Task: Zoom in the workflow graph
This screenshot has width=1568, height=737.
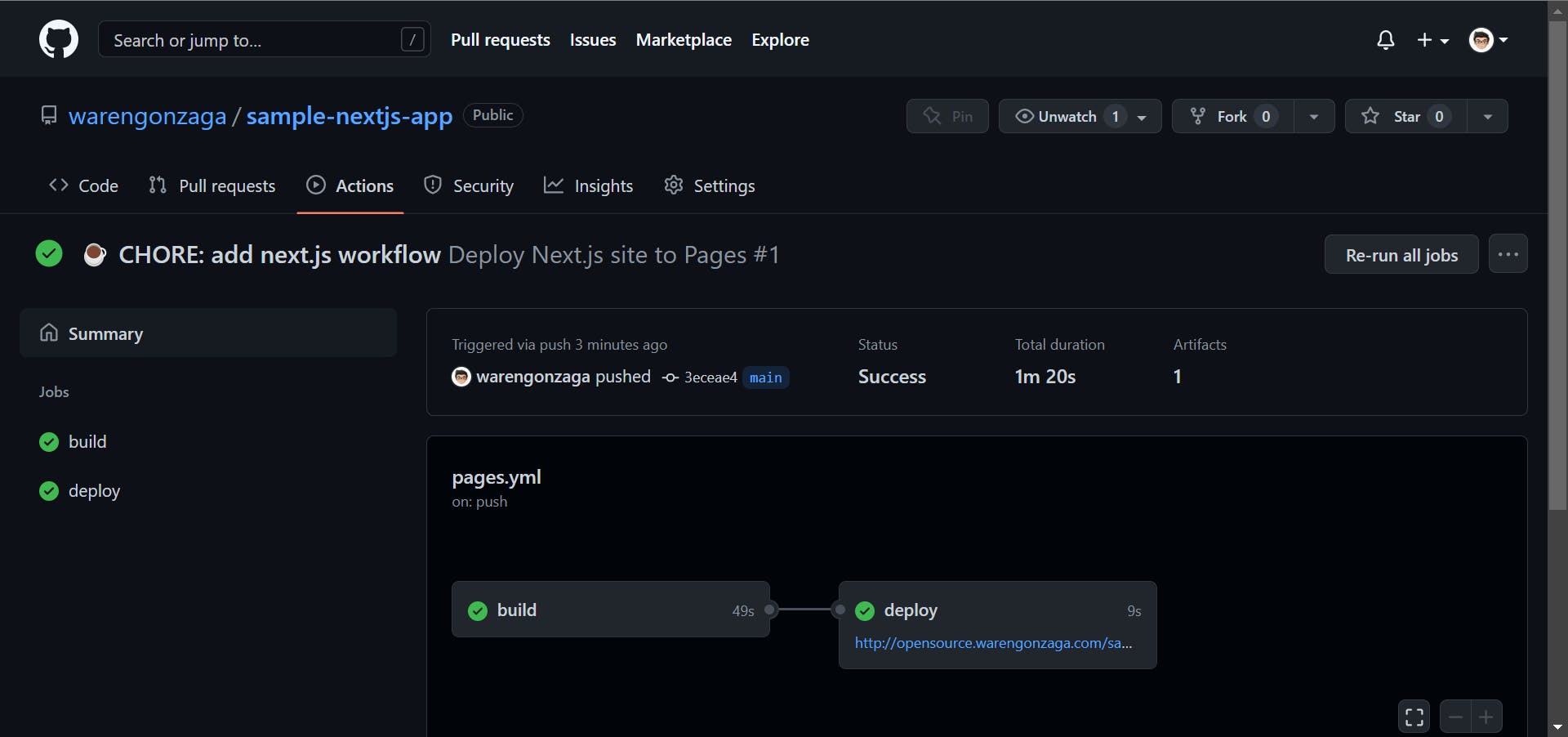Action: click(x=1486, y=717)
